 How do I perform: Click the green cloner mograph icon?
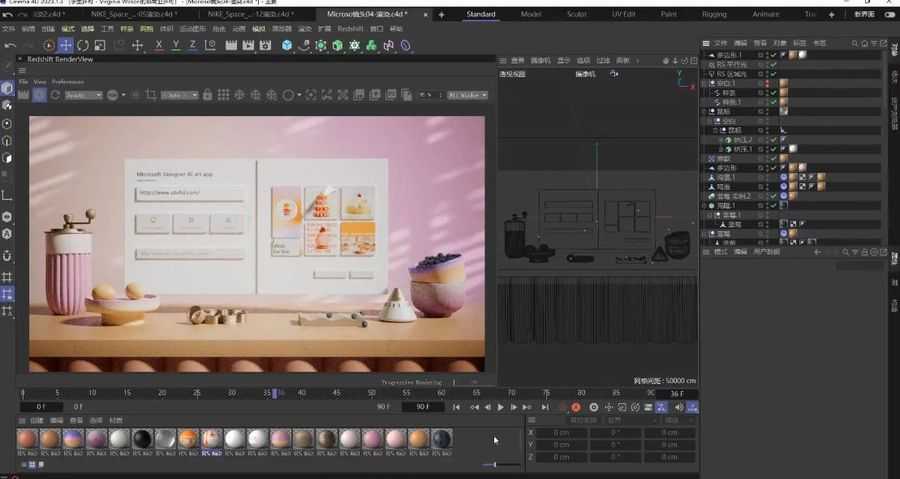point(371,45)
